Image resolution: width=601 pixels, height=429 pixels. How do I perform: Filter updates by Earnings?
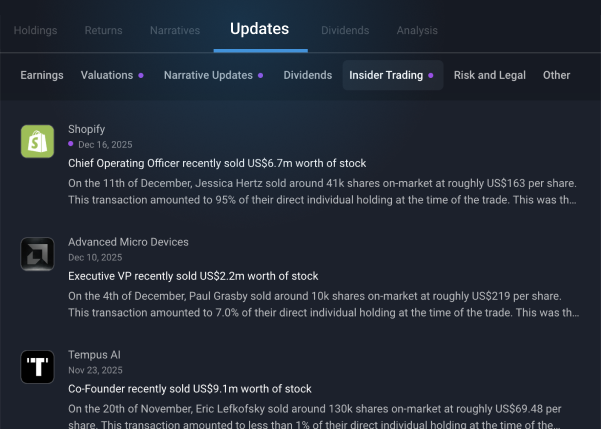click(42, 75)
